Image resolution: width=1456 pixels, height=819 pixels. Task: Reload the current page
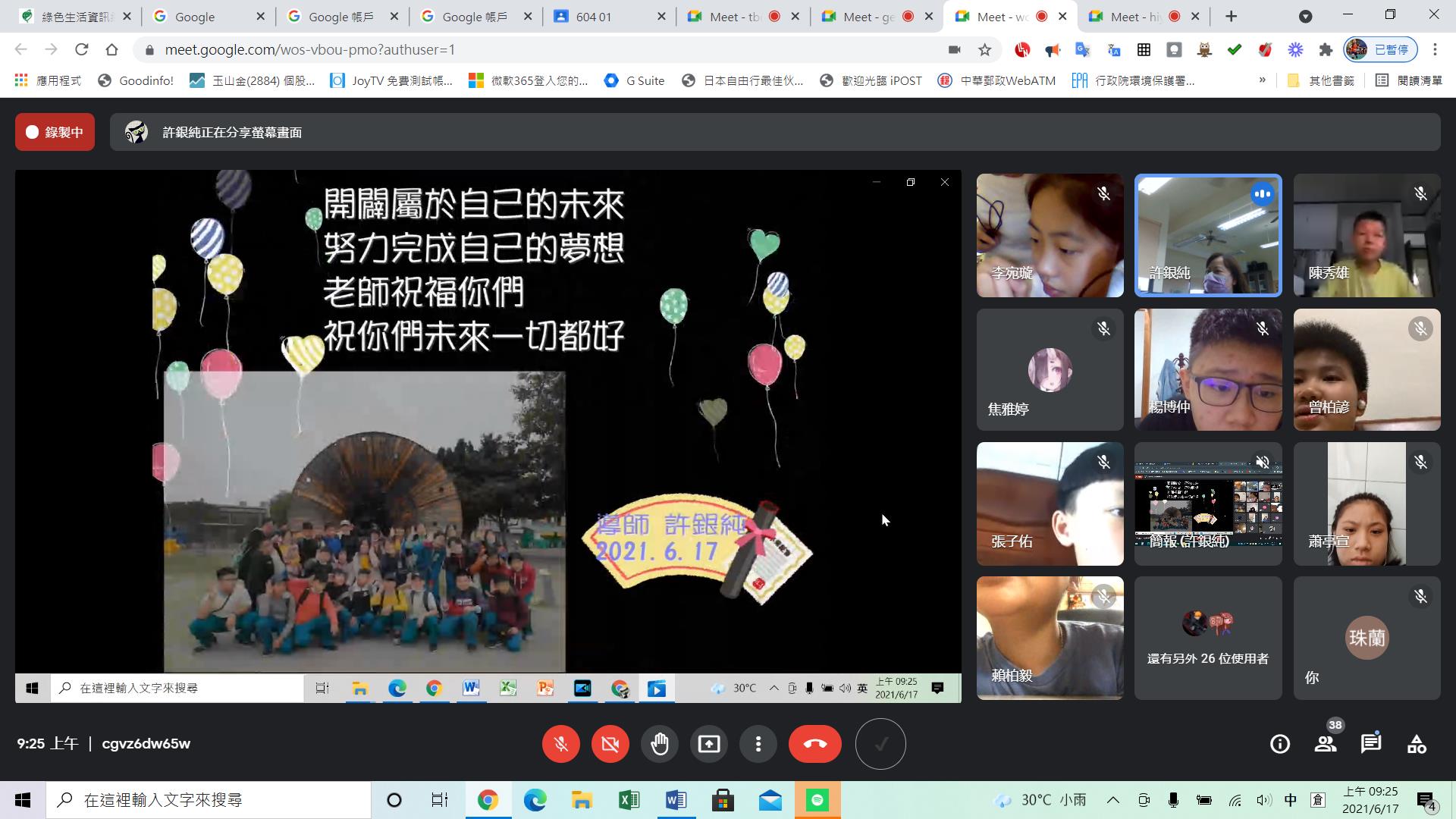tap(81, 50)
